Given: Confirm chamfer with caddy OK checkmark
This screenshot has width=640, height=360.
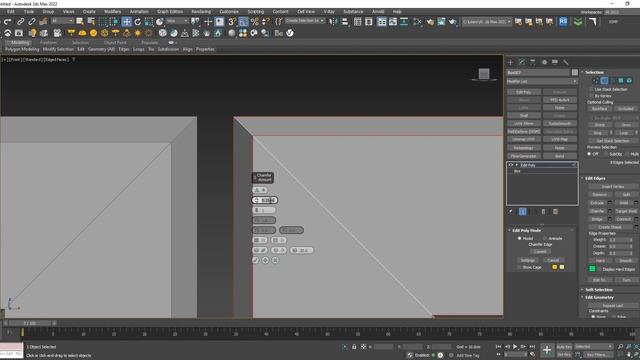Looking at the screenshot, I should tap(256, 260).
